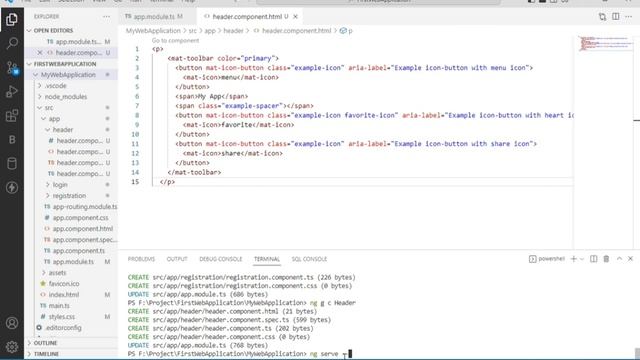Open the terminal launch profile dropdown arrow

point(582,259)
